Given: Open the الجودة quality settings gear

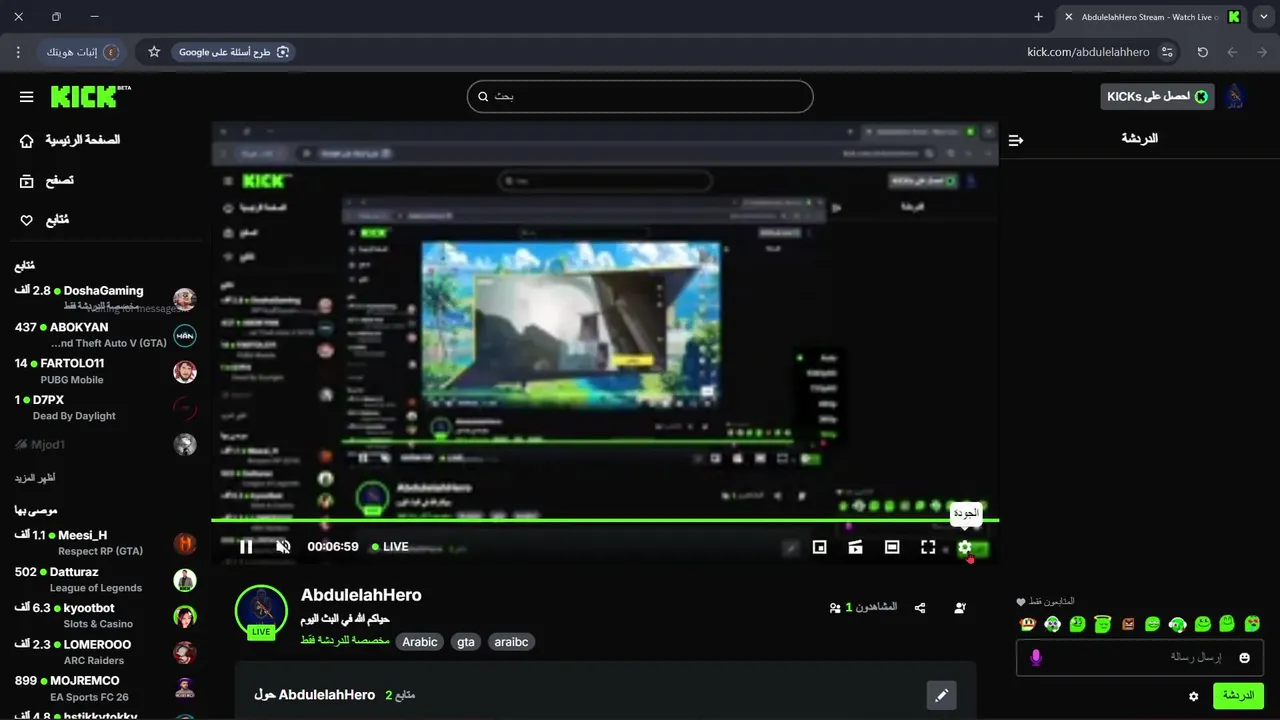Looking at the screenshot, I should click(965, 547).
